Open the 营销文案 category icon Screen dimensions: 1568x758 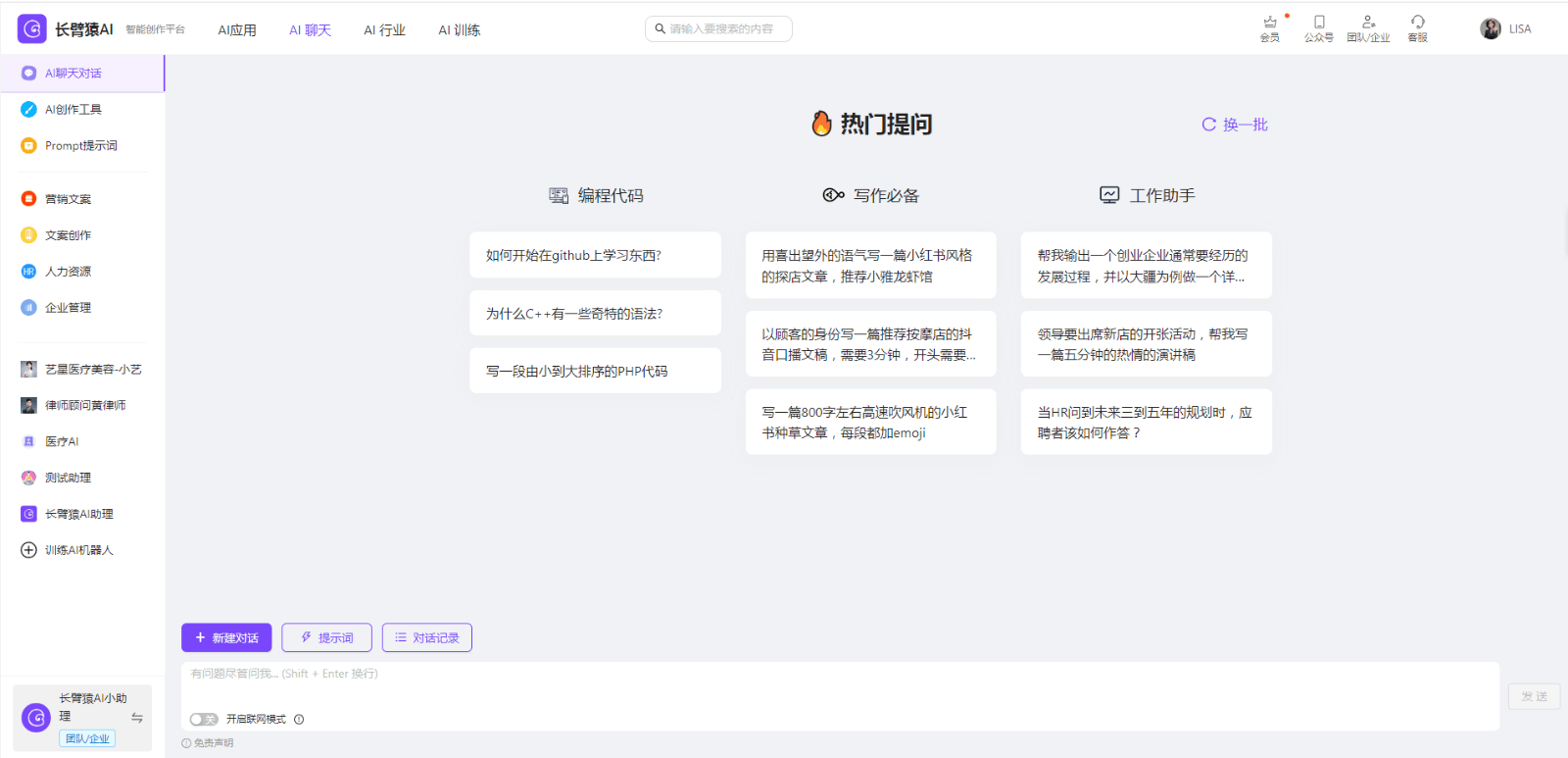[x=29, y=199]
